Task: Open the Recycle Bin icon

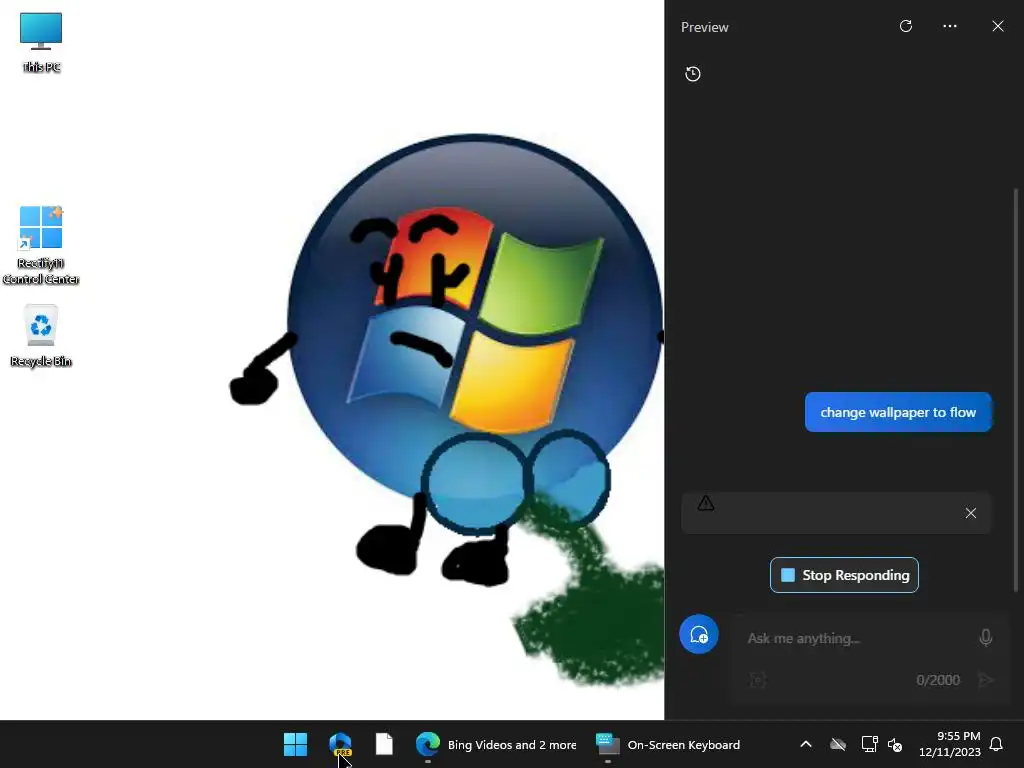Action: tap(41, 336)
